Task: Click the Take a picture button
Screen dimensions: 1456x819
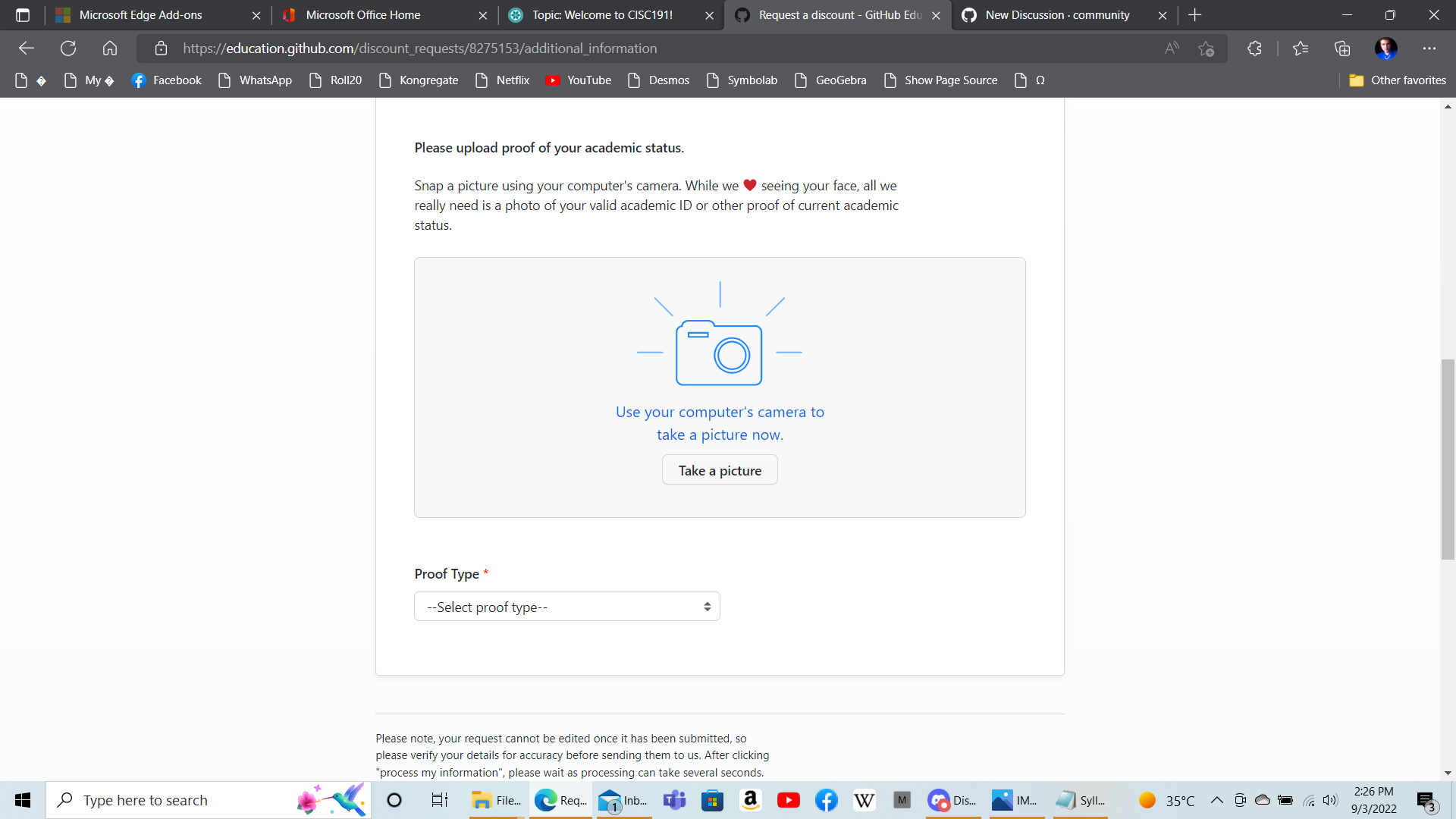Action: click(x=720, y=470)
